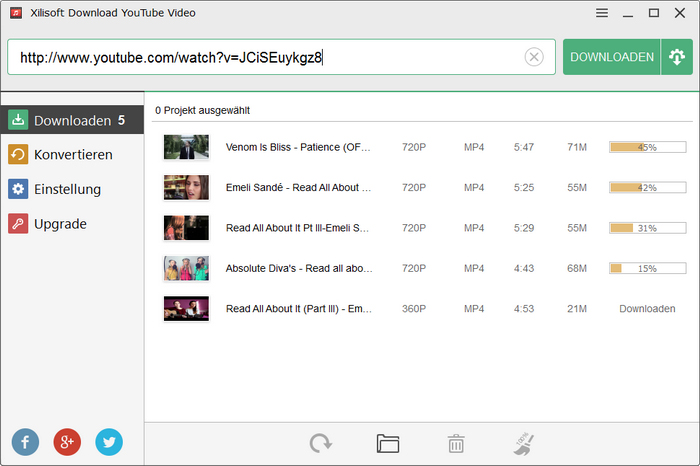Click the refresh/restart icon in bottom toolbar

pos(321,444)
